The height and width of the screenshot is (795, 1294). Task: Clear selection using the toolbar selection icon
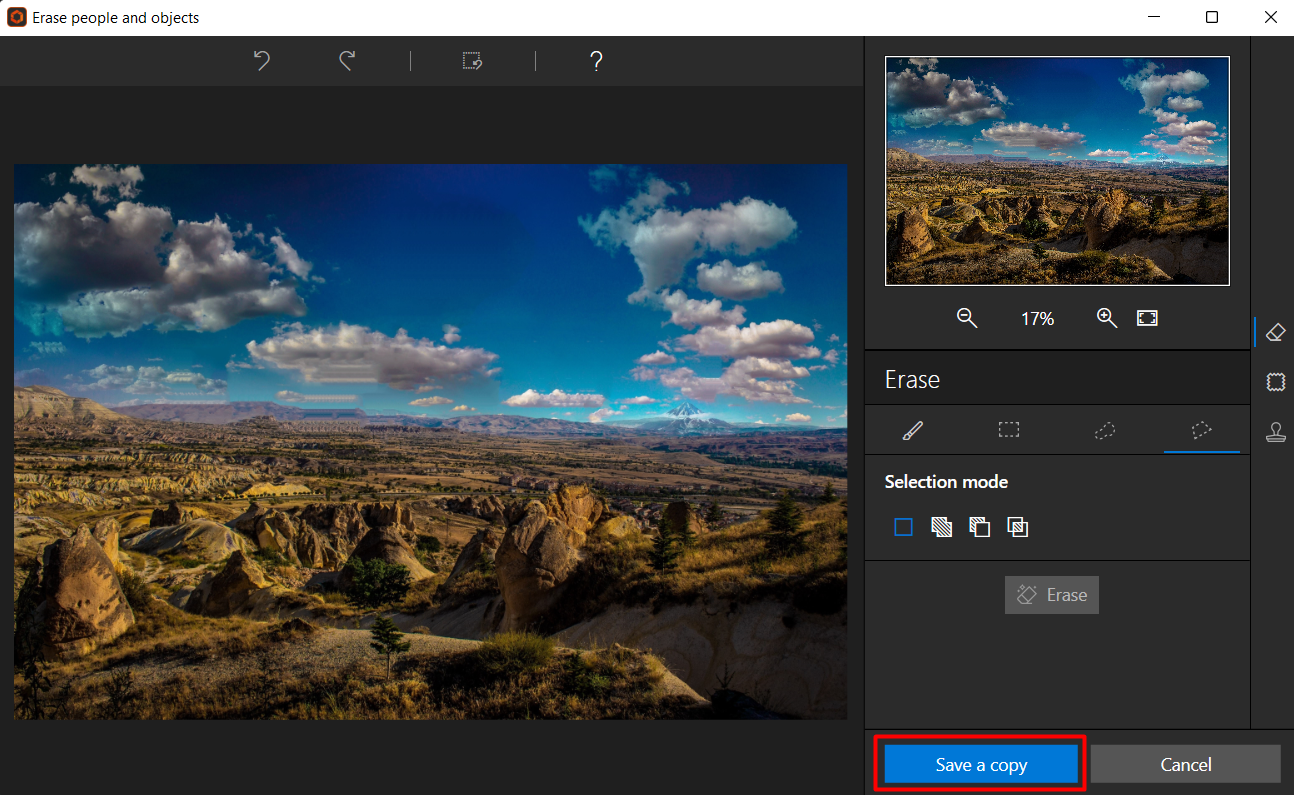click(473, 61)
